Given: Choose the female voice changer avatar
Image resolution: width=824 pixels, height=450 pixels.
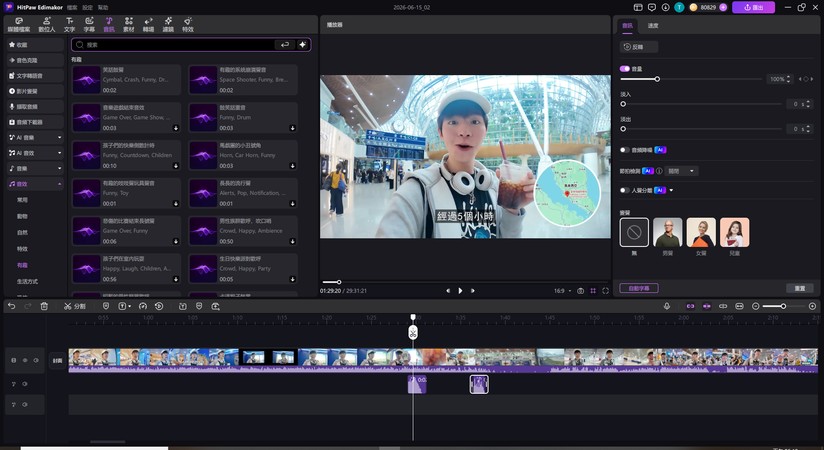Looking at the screenshot, I should point(701,232).
